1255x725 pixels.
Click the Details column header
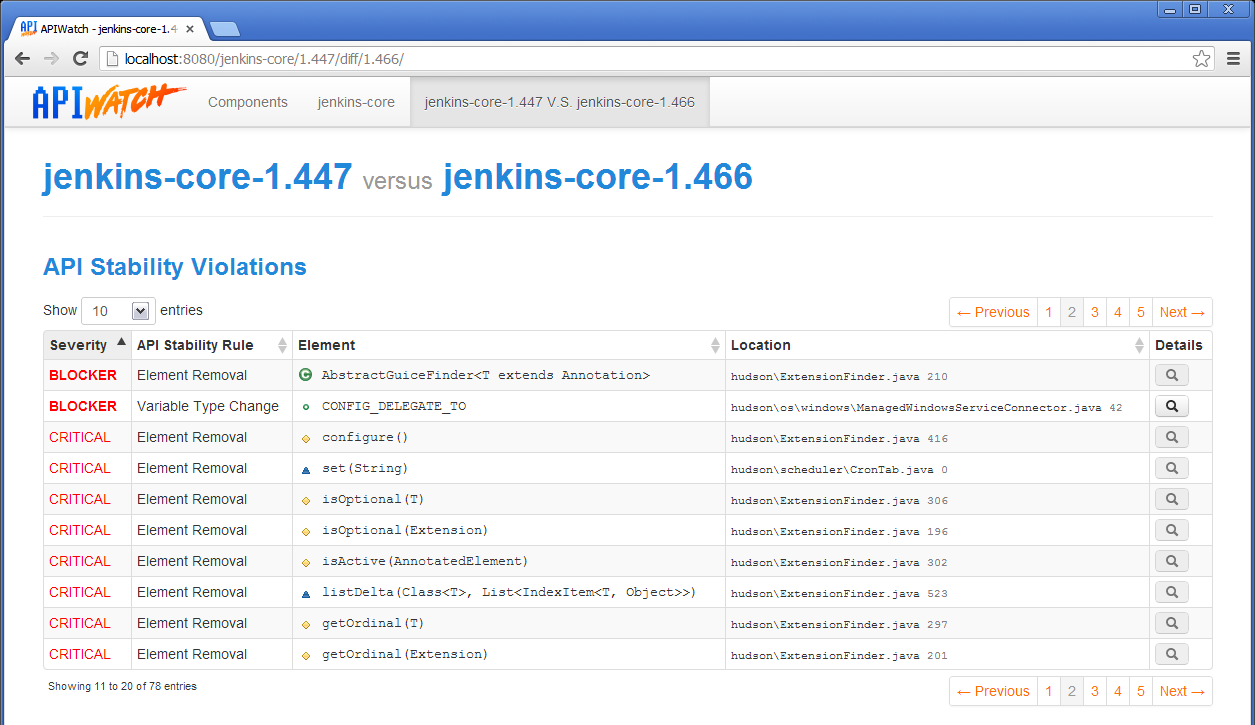1180,345
